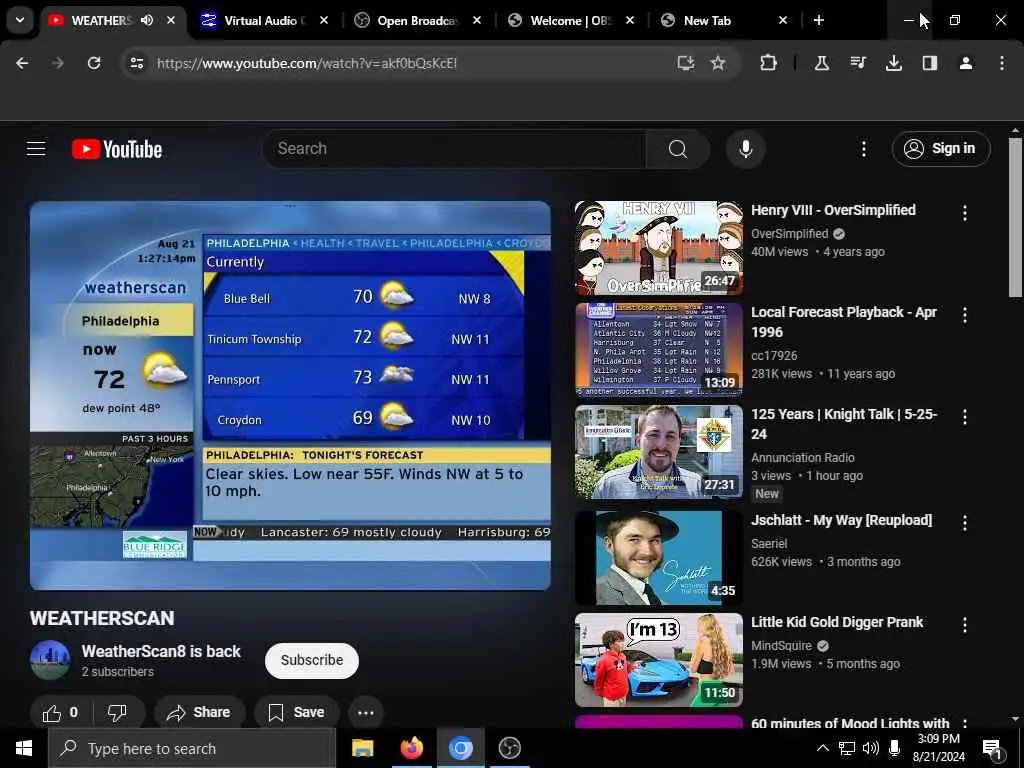Open Local Forecast Playback thumbnail
This screenshot has height=768, width=1024.
[x=658, y=349]
